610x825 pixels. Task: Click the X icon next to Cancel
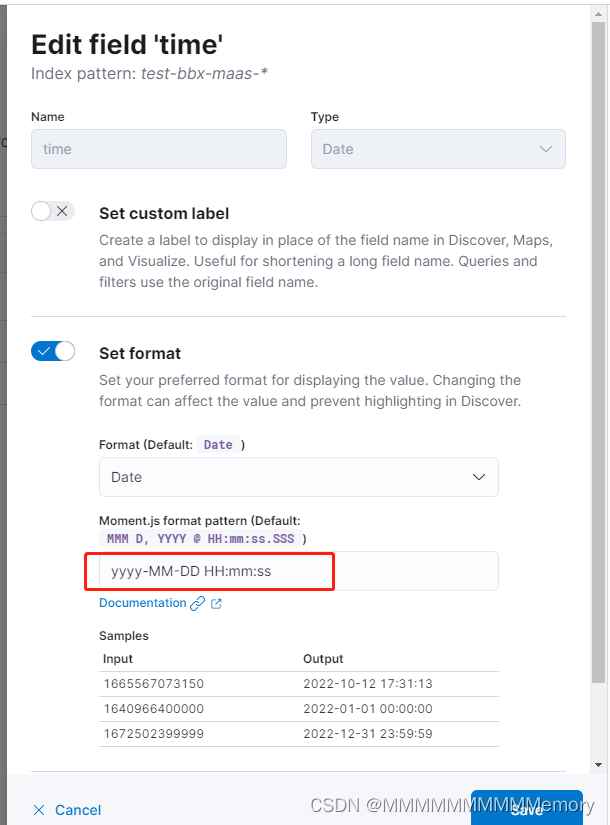(37, 810)
